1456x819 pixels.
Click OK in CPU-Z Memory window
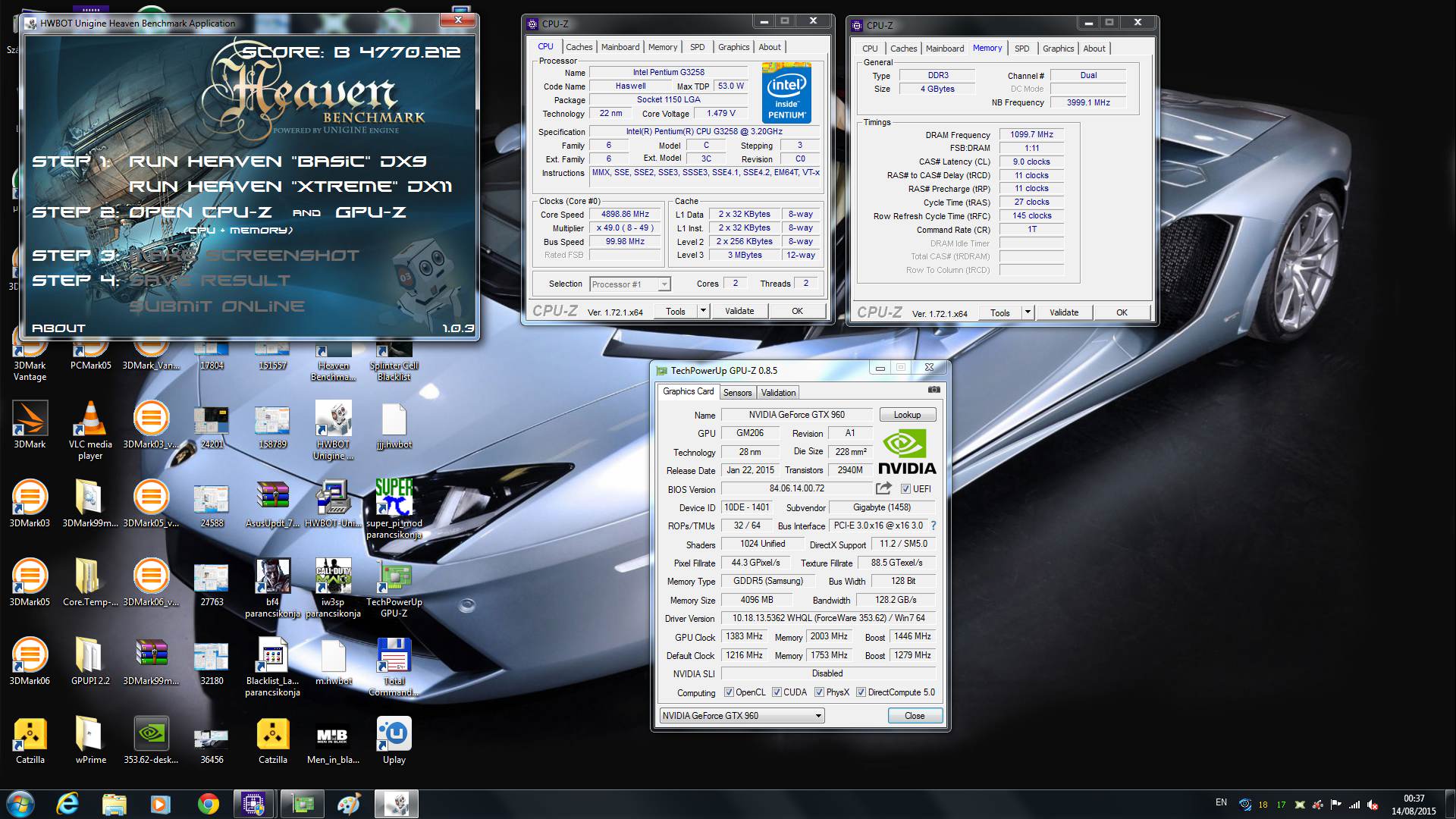coord(1122,312)
